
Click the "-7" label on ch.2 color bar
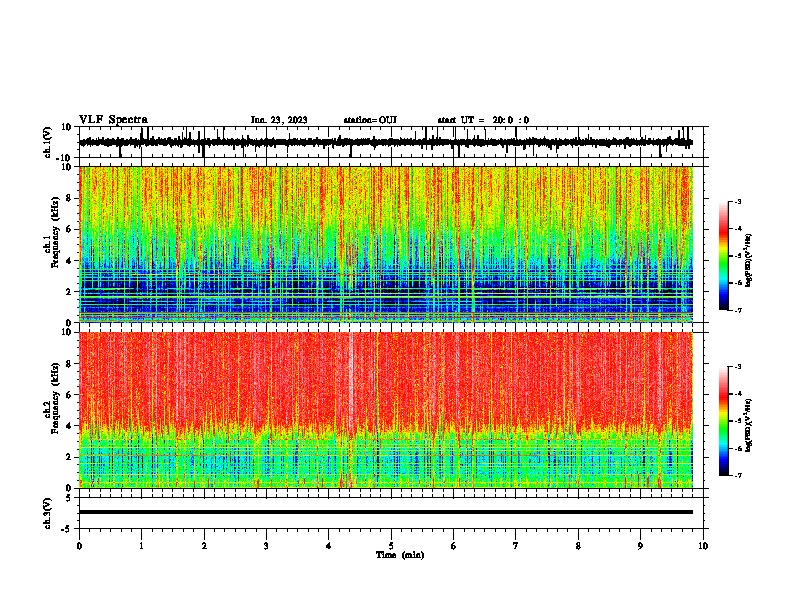coord(738,475)
